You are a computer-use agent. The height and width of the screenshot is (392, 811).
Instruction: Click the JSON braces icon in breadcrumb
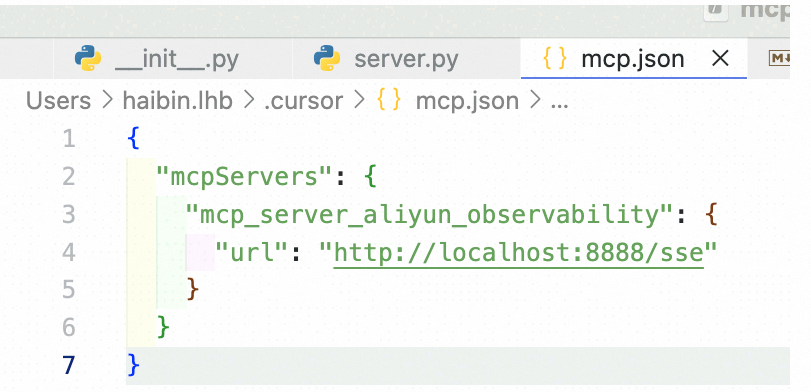point(389,101)
